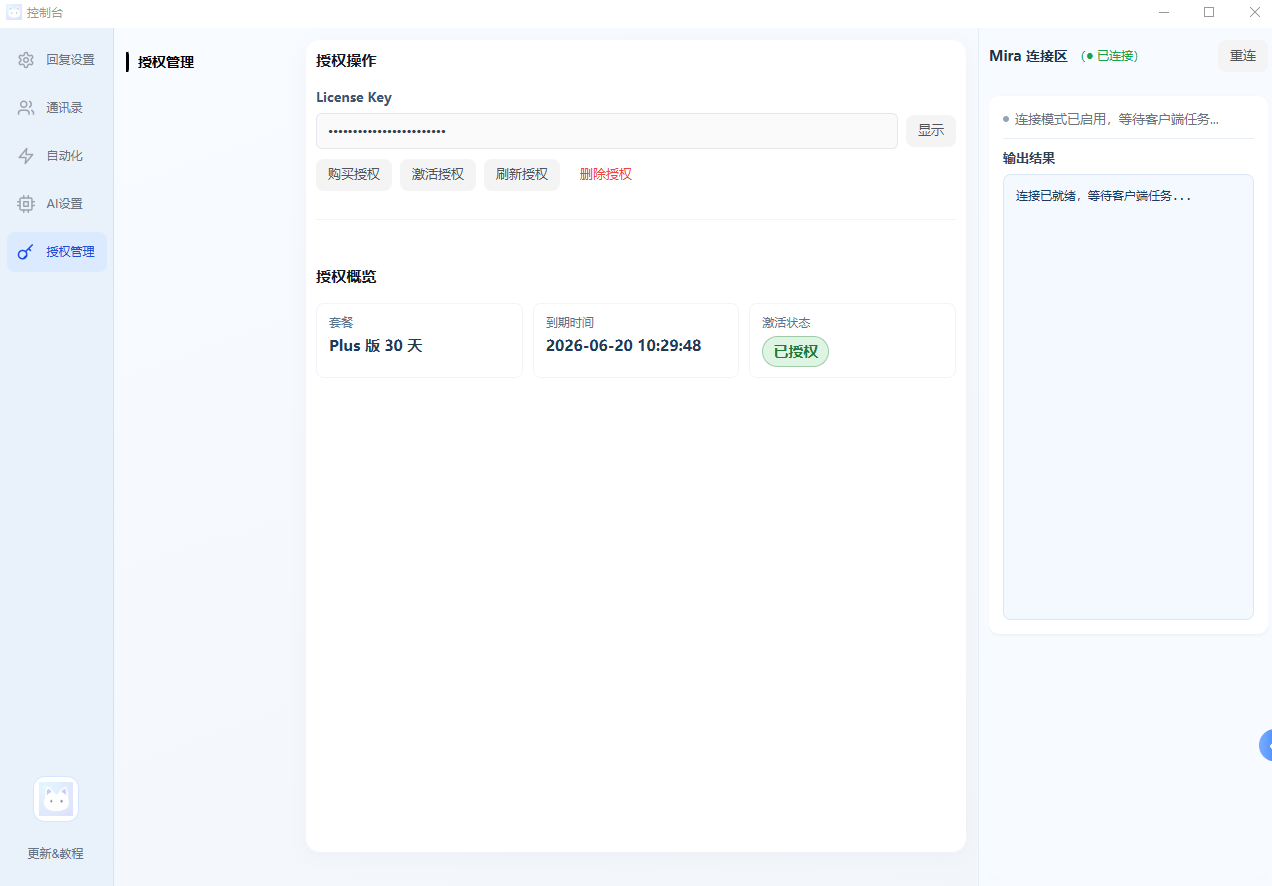Maximize the 控制台 window

1209,12
